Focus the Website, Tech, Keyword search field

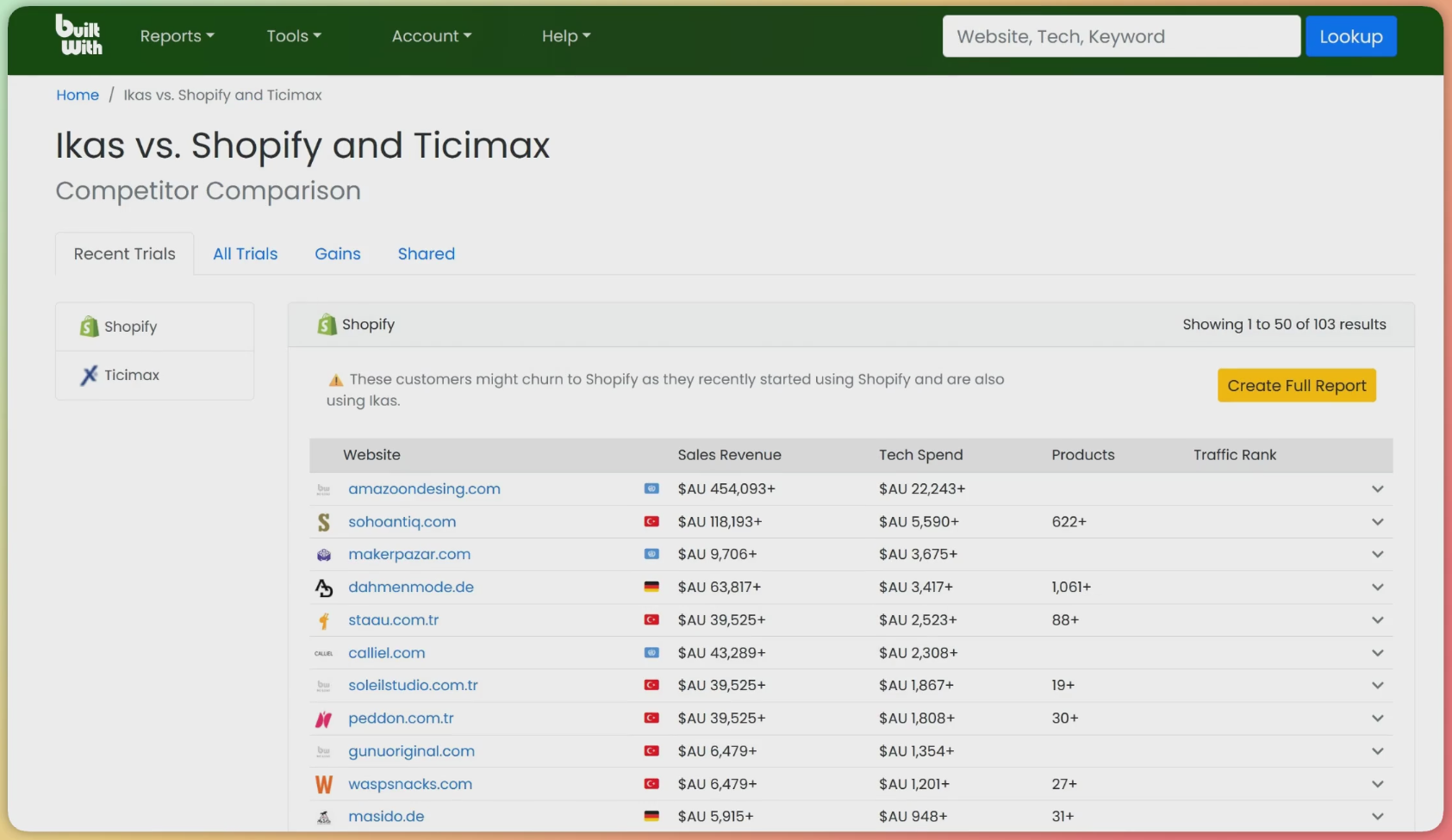pos(1121,36)
